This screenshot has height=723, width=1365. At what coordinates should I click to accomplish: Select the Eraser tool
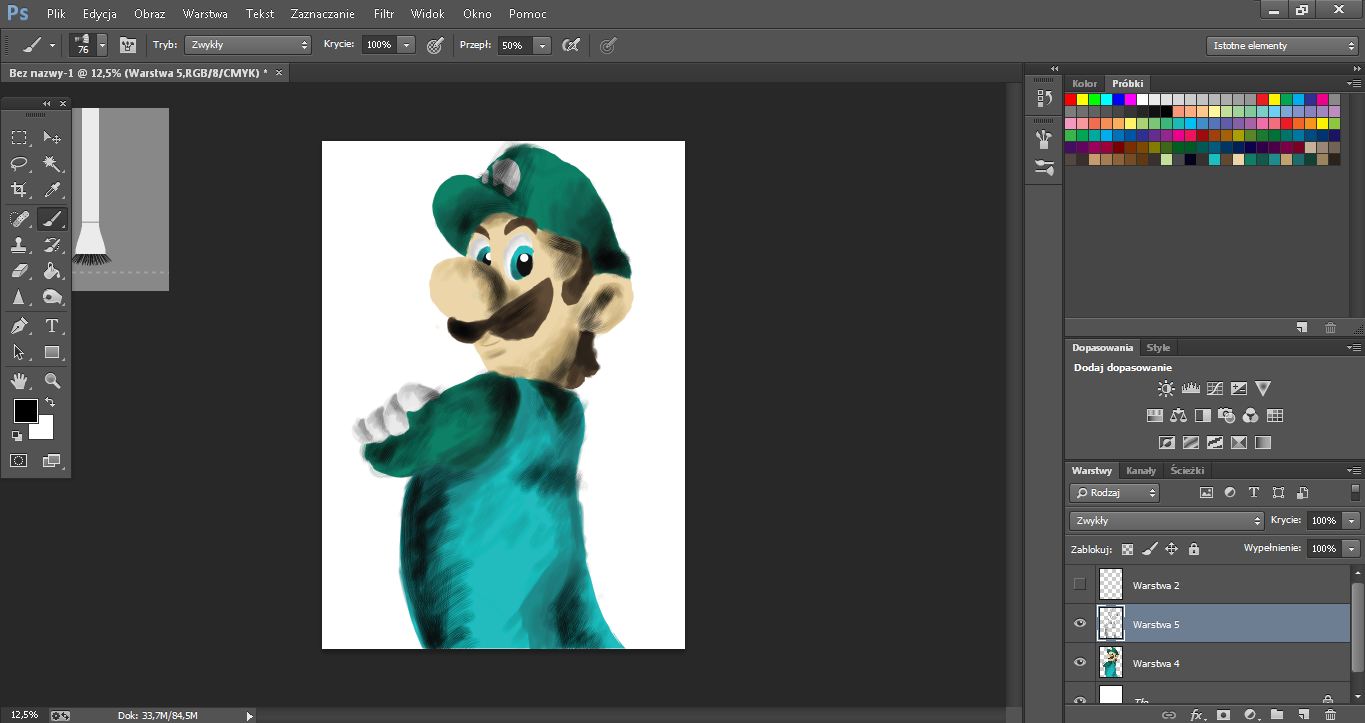tap(19, 271)
